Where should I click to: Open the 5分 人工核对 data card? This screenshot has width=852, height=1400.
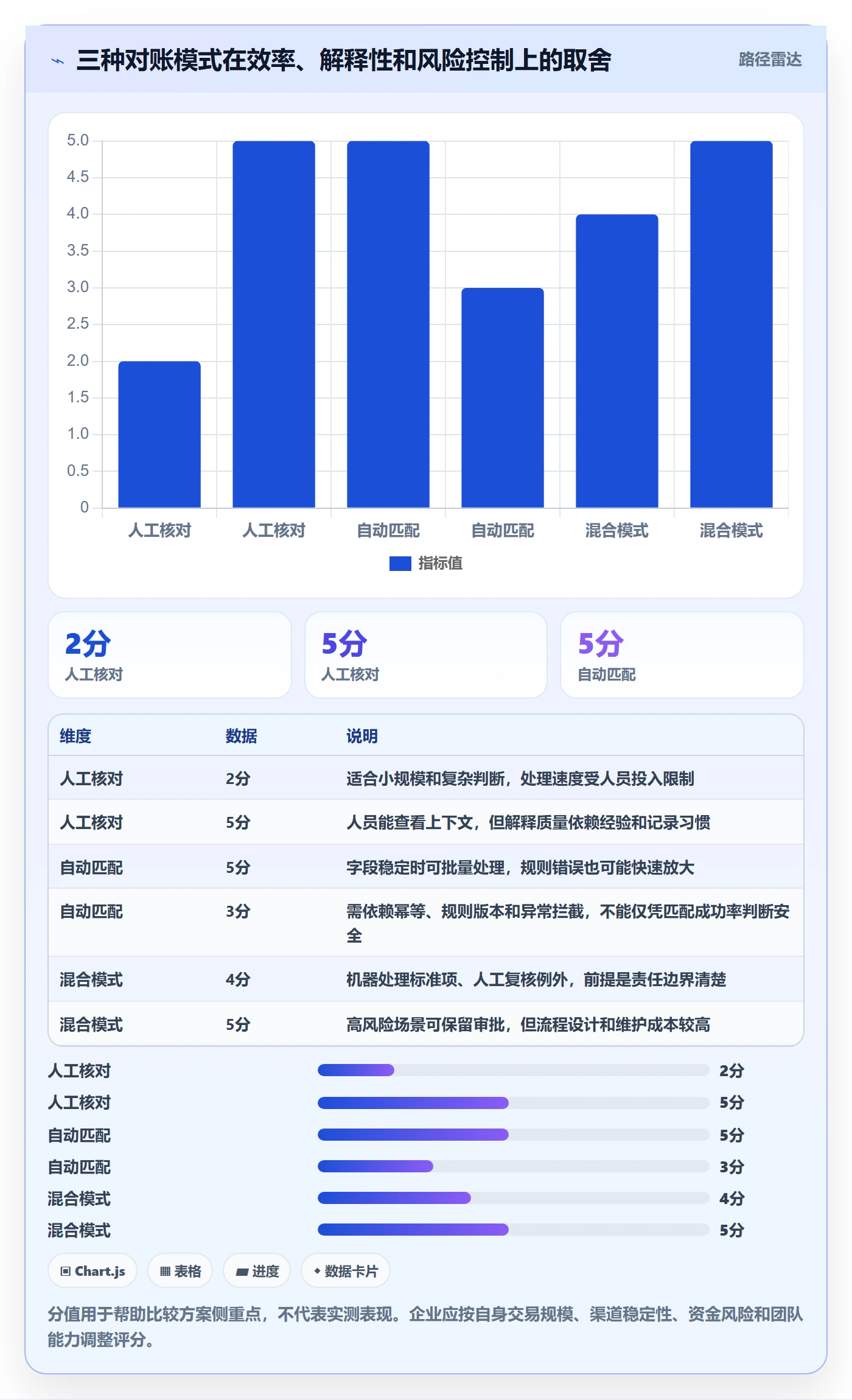click(426, 655)
